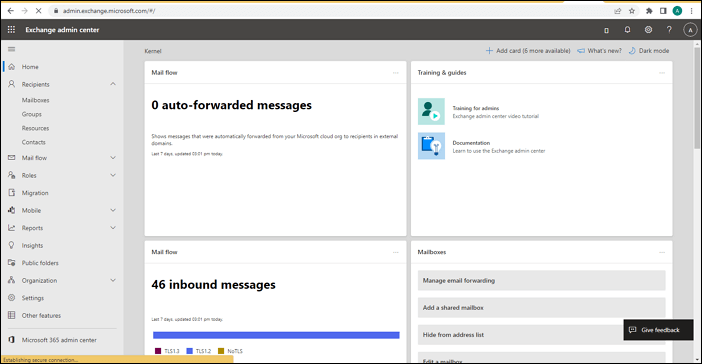
Task: Open the app launcher waffle icon
Action: pyautogui.click(x=11, y=30)
